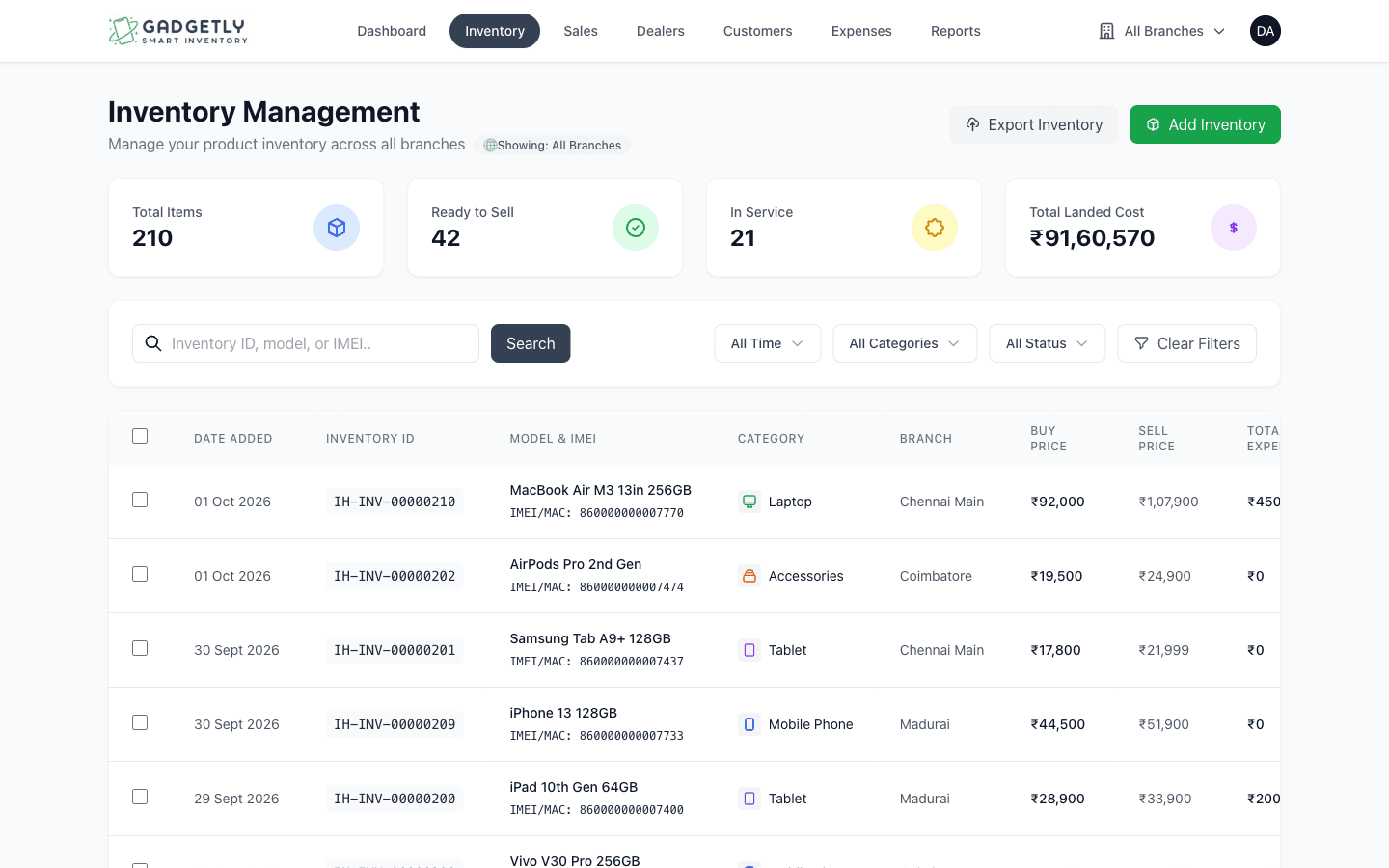Switch to the Sales tab
This screenshot has height=868, width=1389.
pyautogui.click(x=581, y=31)
